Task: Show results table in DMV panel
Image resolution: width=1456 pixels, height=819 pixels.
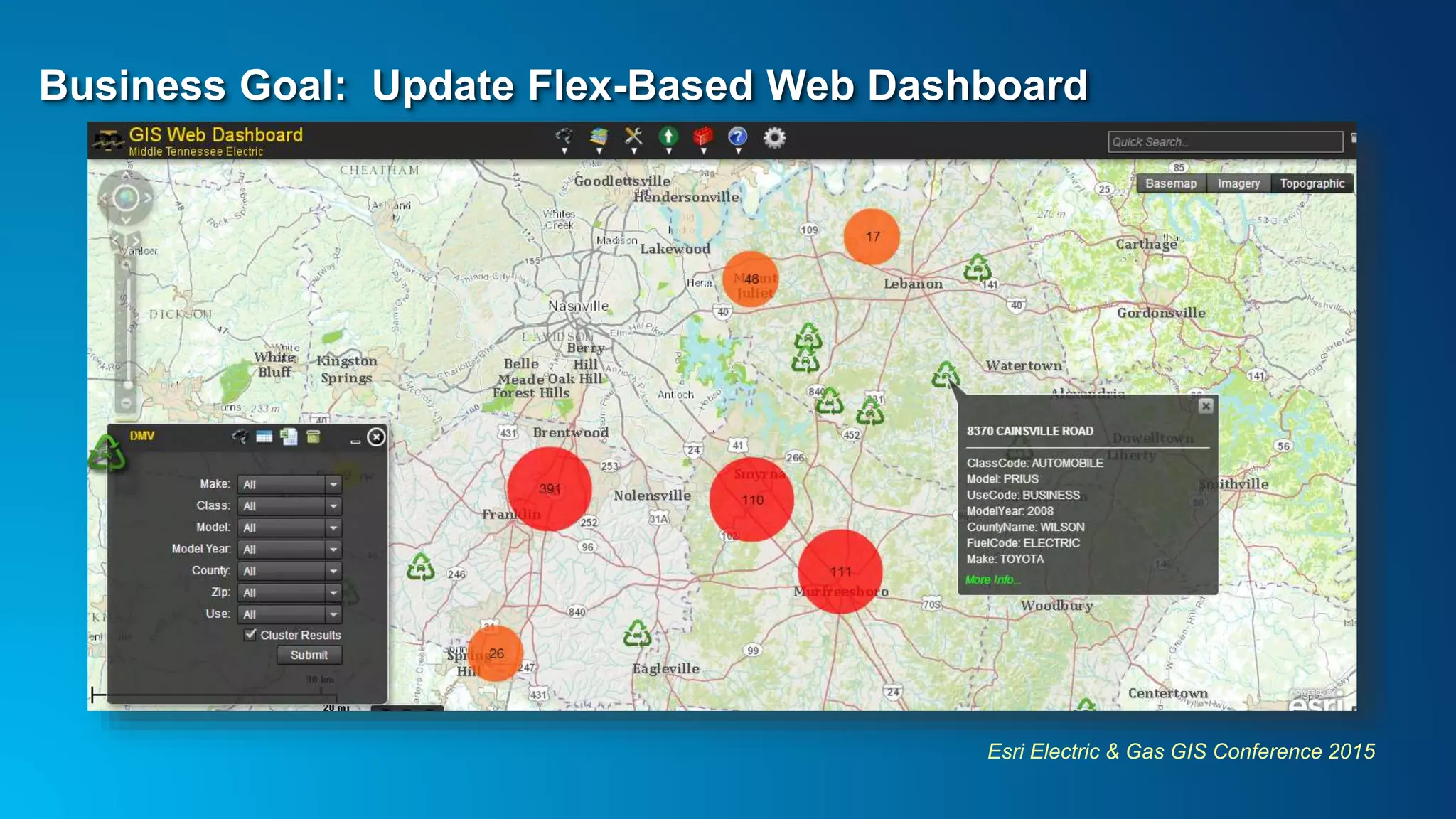Action: (264, 437)
